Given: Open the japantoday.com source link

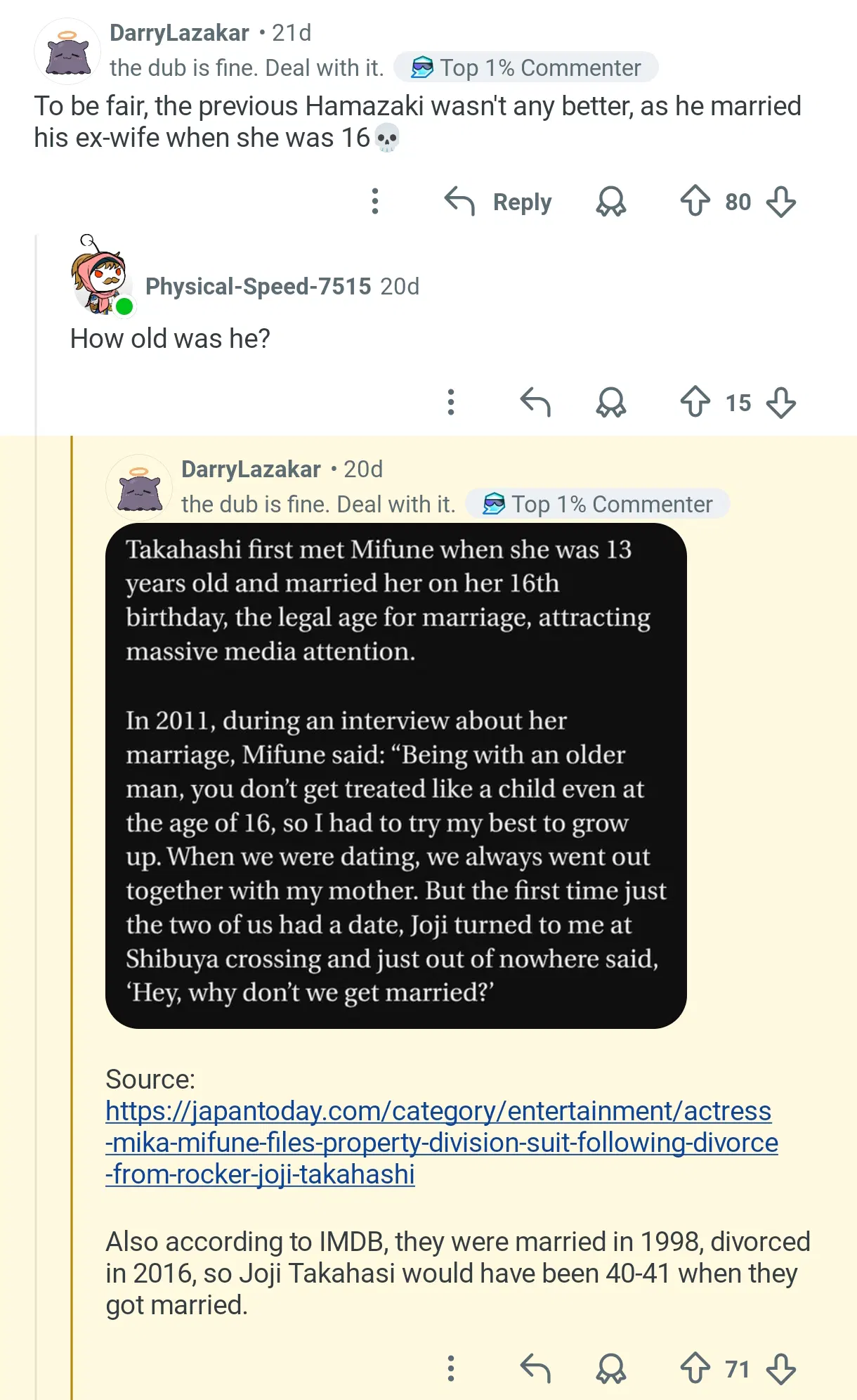Looking at the screenshot, I should tap(441, 1142).
